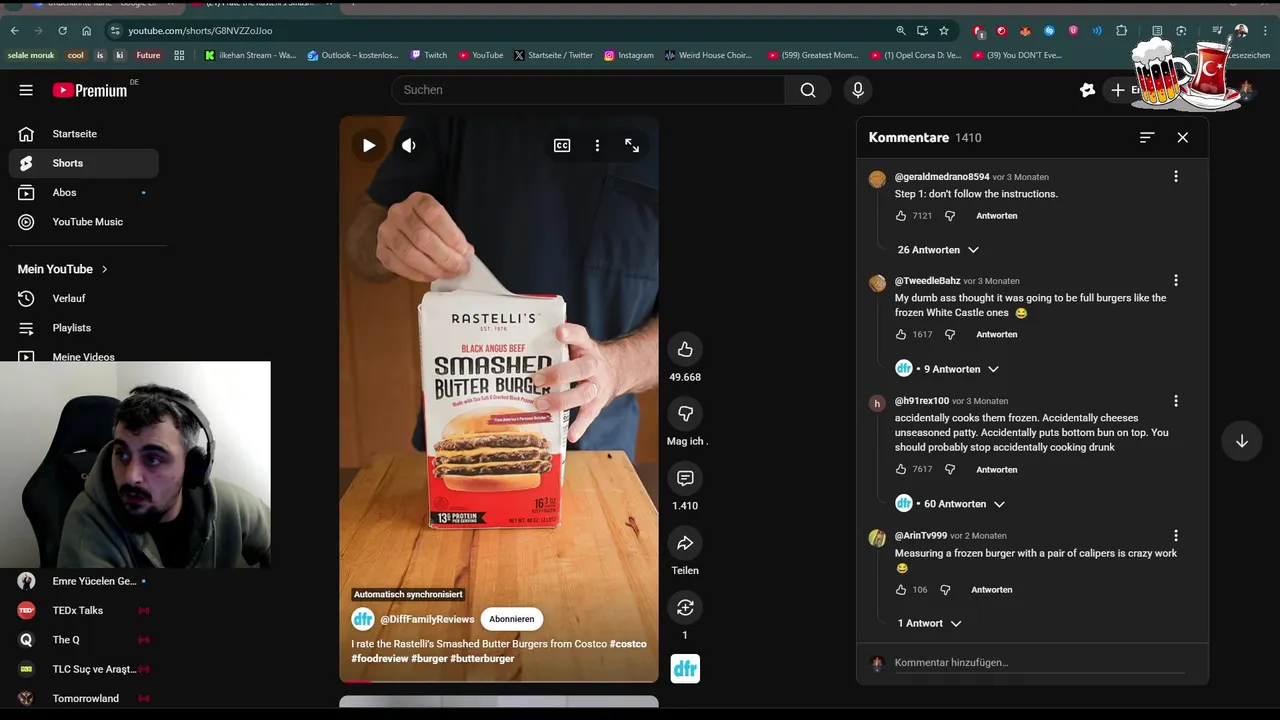Viewport: 1280px width, 720px height.
Task: Click the search magnifier button
Action: [808, 90]
